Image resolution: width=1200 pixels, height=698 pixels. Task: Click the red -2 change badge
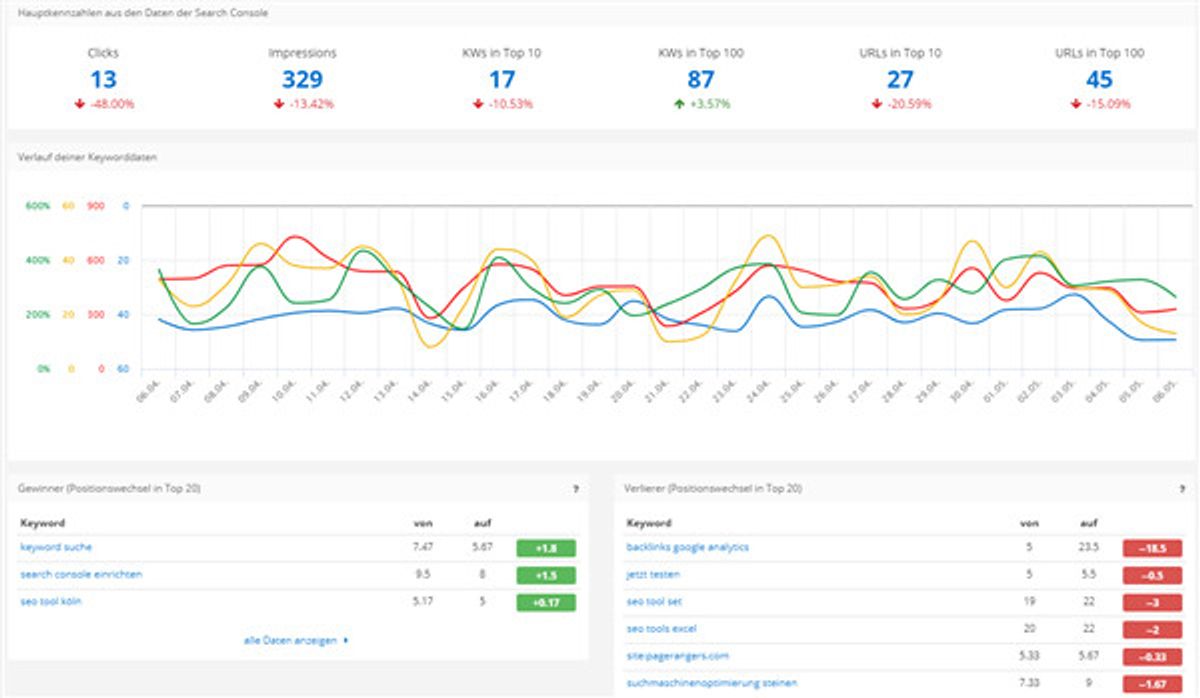[1152, 629]
